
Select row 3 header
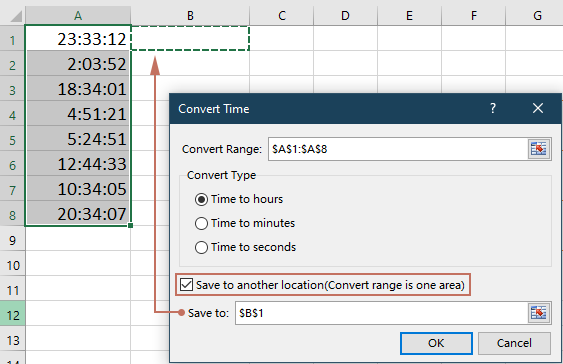tap(13, 88)
